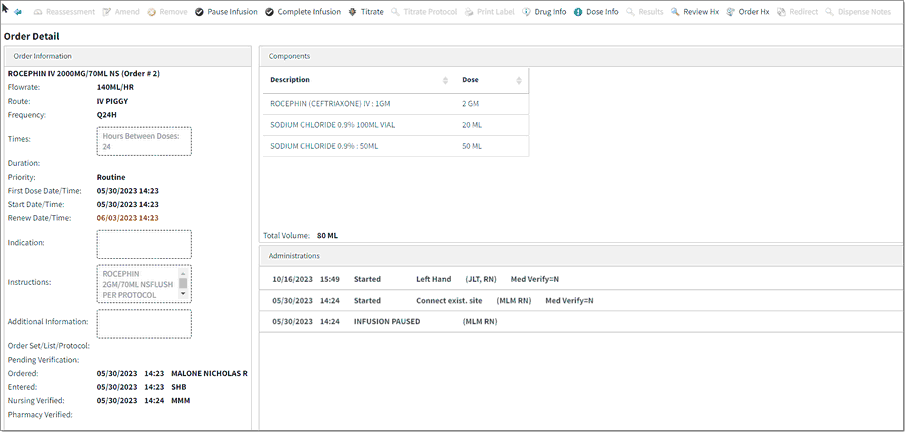The height and width of the screenshot is (434, 907).
Task: Click the First Dose Date/Time value
Action: coord(127,191)
